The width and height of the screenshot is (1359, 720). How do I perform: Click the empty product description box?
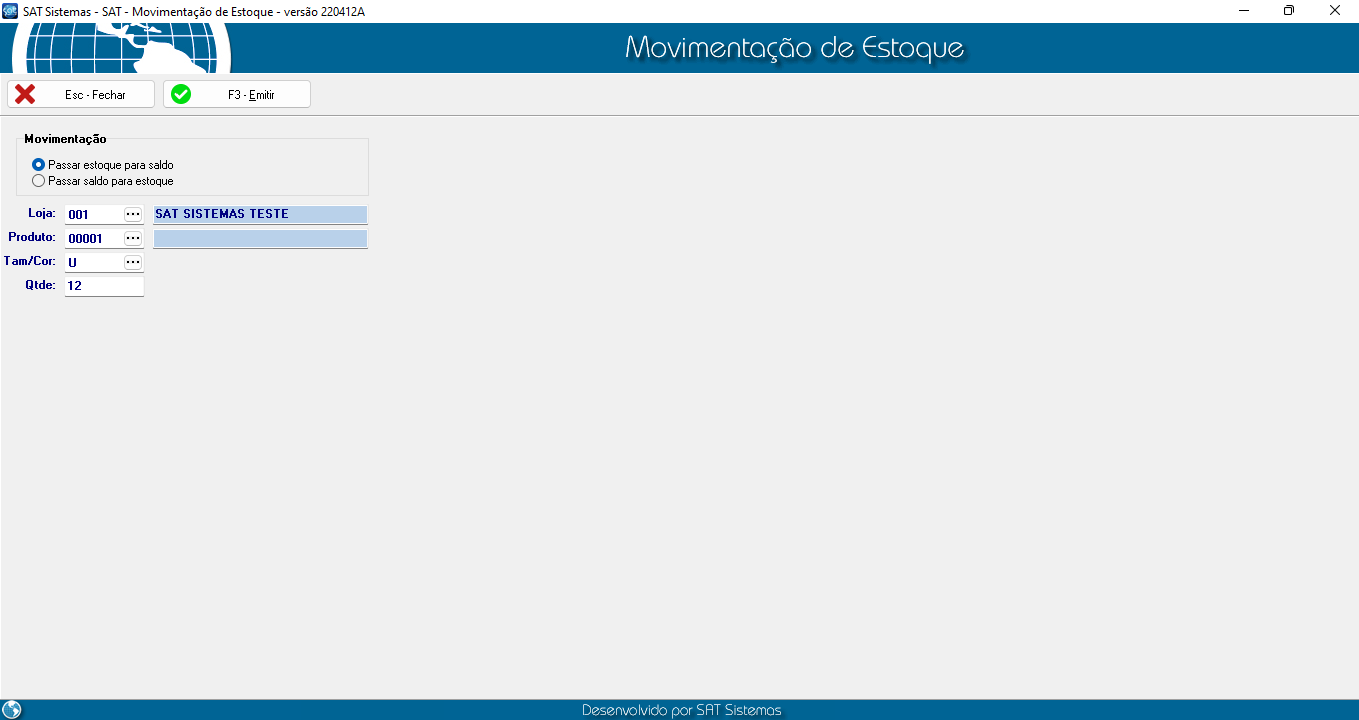click(x=260, y=238)
